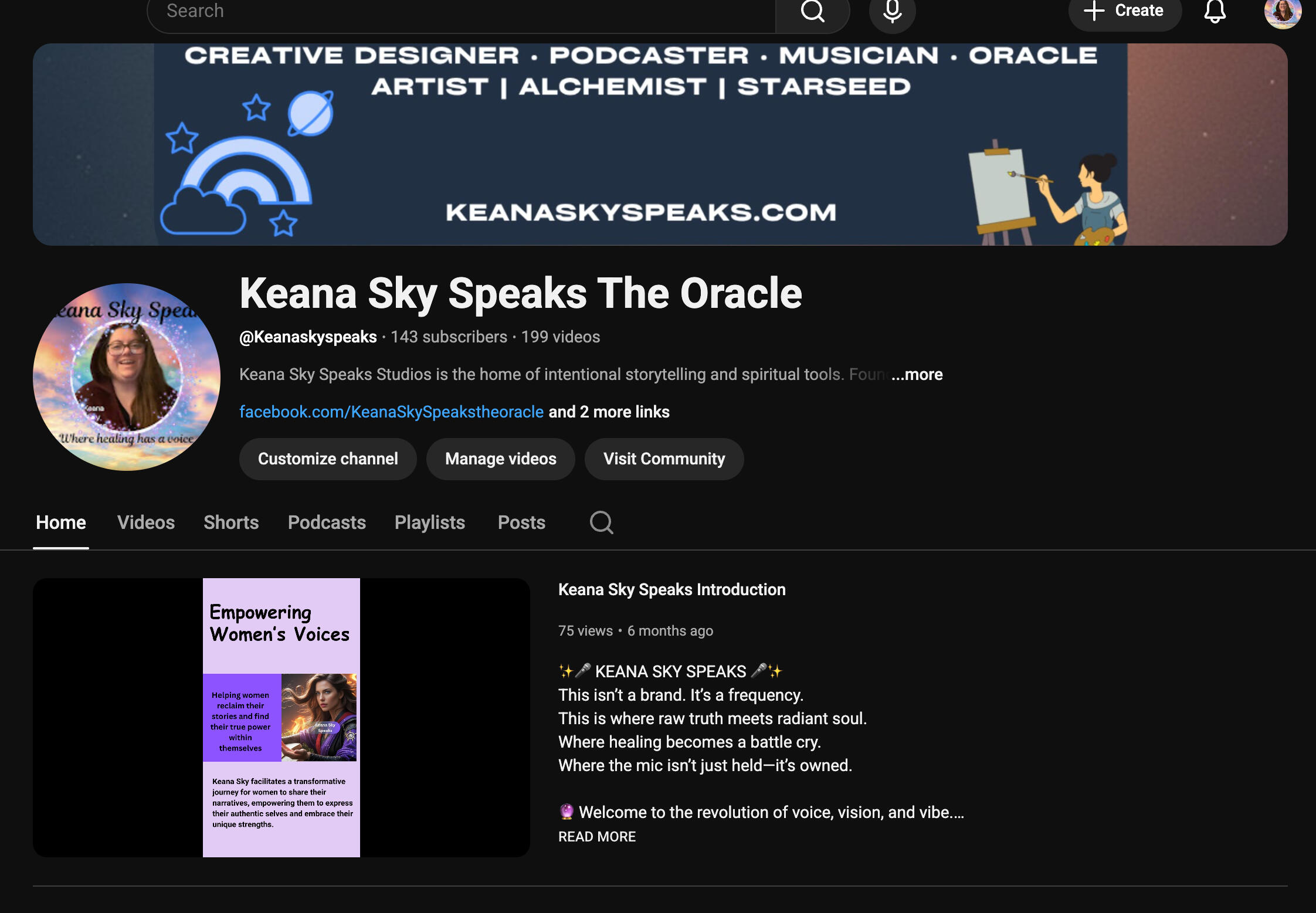Open account avatar menu at top right

(1282, 12)
